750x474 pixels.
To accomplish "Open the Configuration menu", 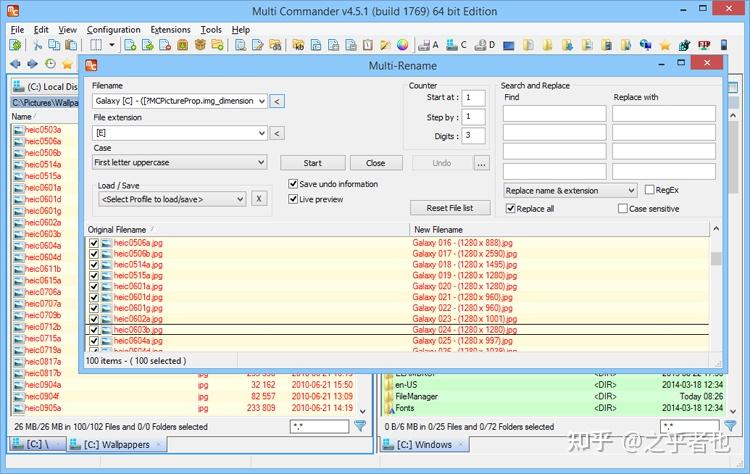I will click(x=113, y=30).
